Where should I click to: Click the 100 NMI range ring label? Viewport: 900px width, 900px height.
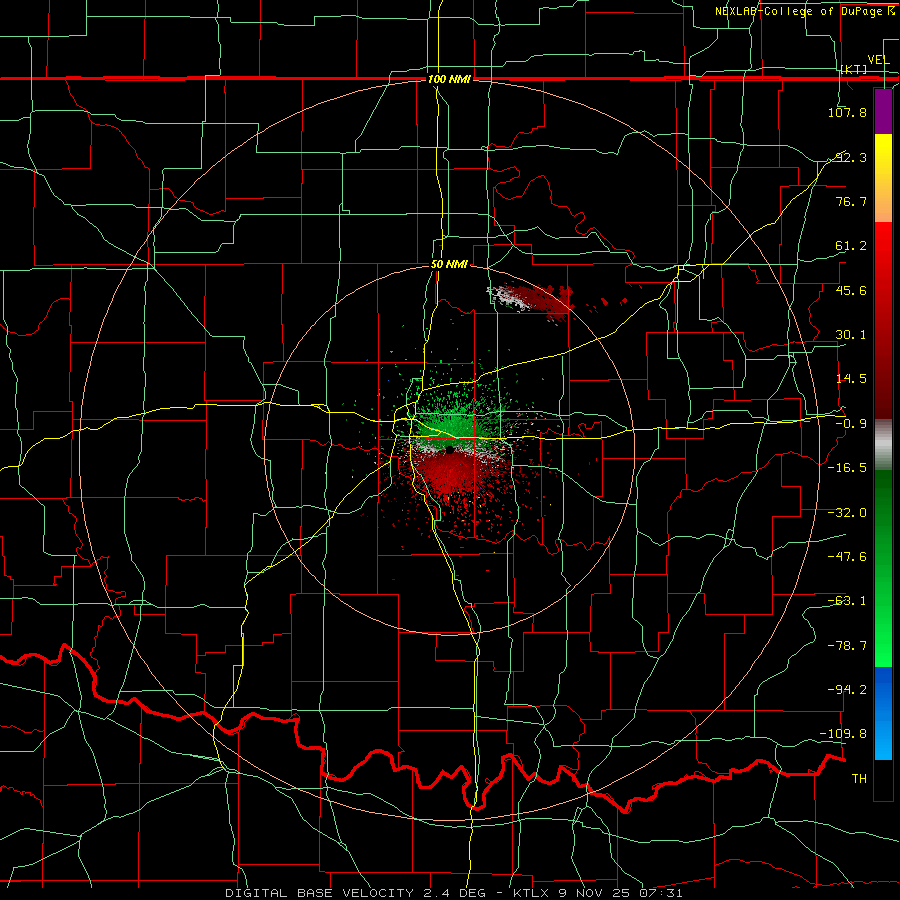449,79
